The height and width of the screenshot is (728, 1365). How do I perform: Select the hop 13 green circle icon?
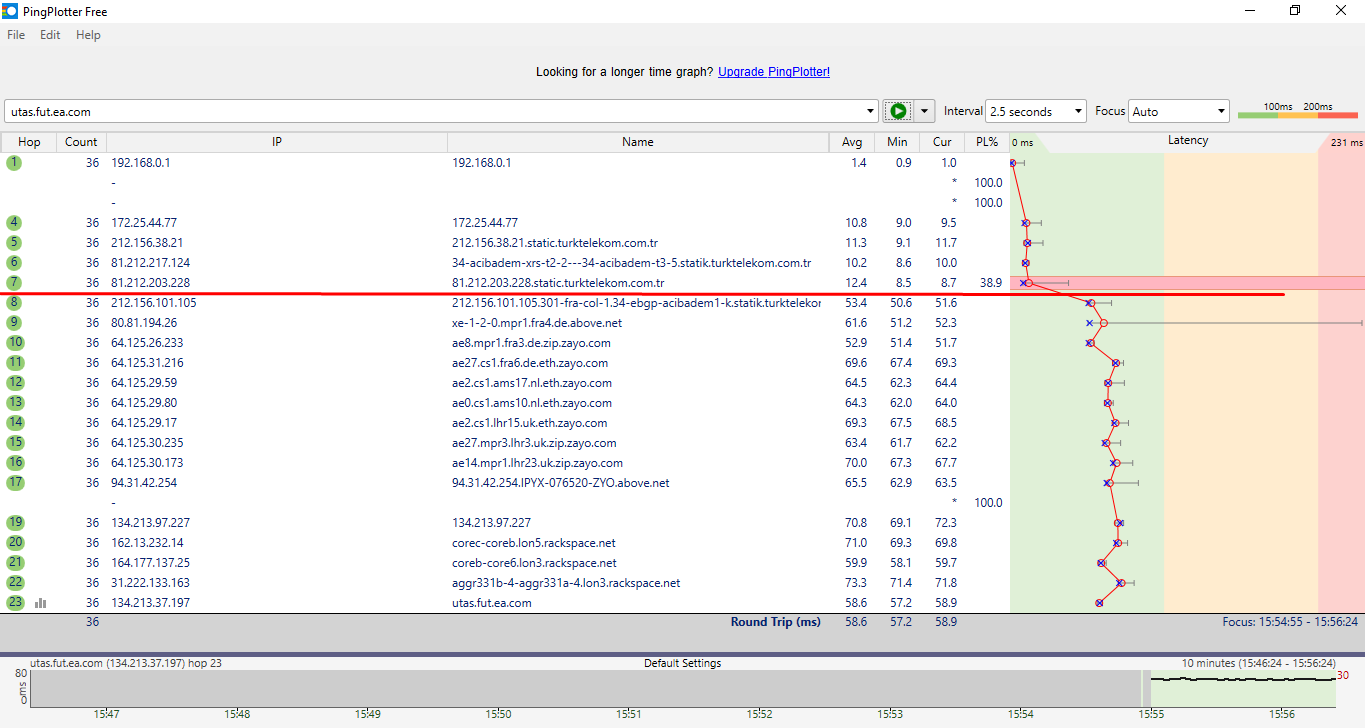pyautogui.click(x=14, y=402)
